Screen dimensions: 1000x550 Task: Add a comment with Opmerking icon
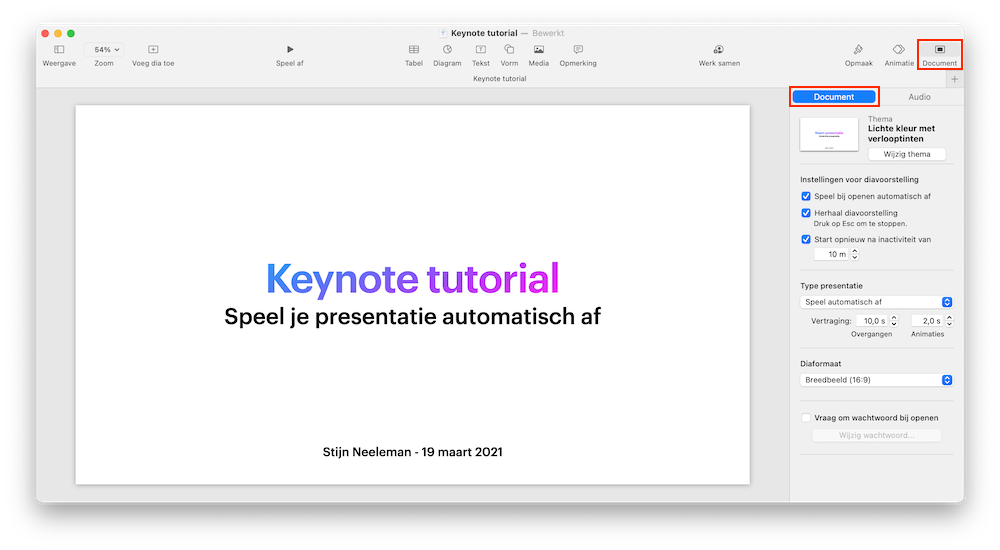click(x=578, y=50)
